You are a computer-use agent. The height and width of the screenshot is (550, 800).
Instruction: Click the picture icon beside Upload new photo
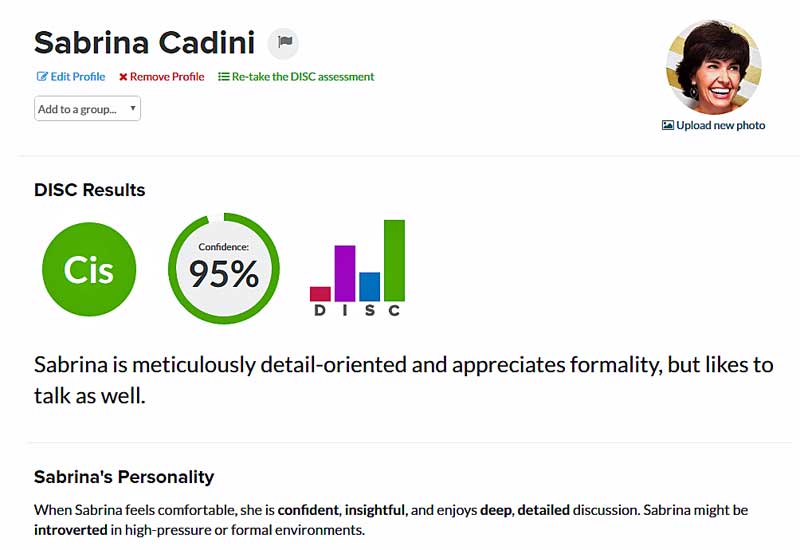[667, 125]
